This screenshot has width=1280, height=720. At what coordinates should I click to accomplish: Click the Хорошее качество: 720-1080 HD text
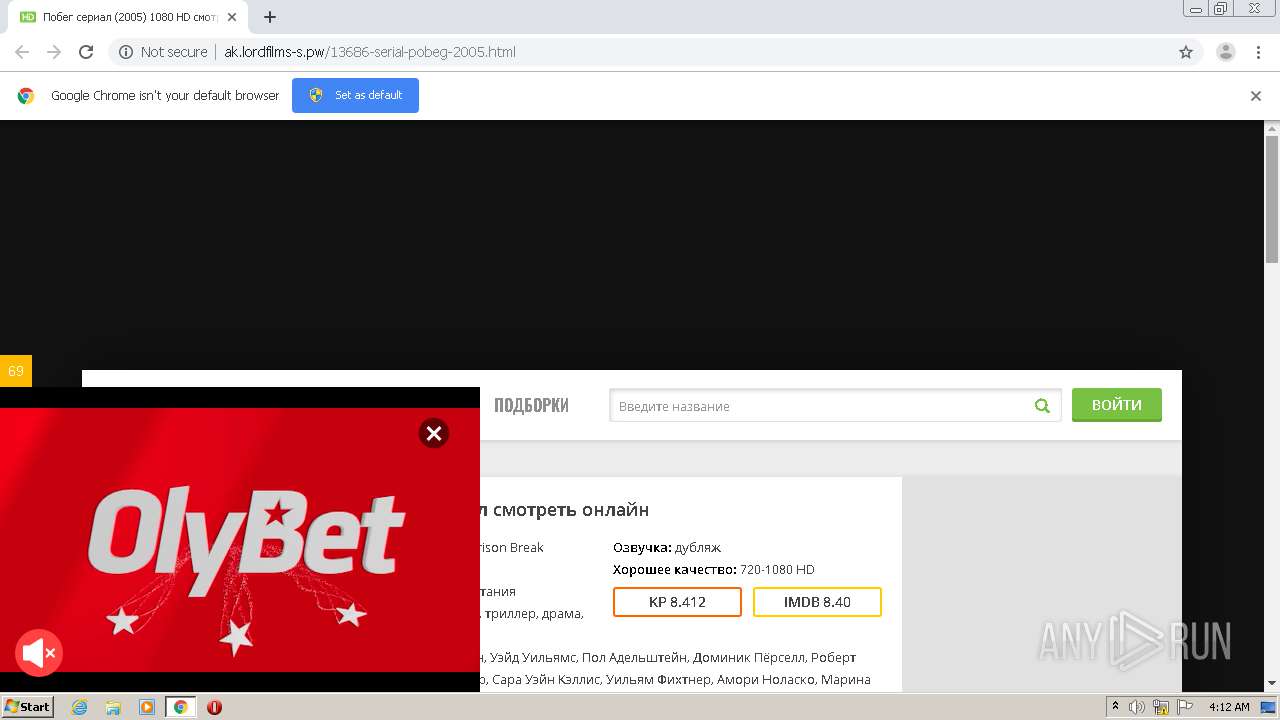pyautogui.click(x=713, y=569)
